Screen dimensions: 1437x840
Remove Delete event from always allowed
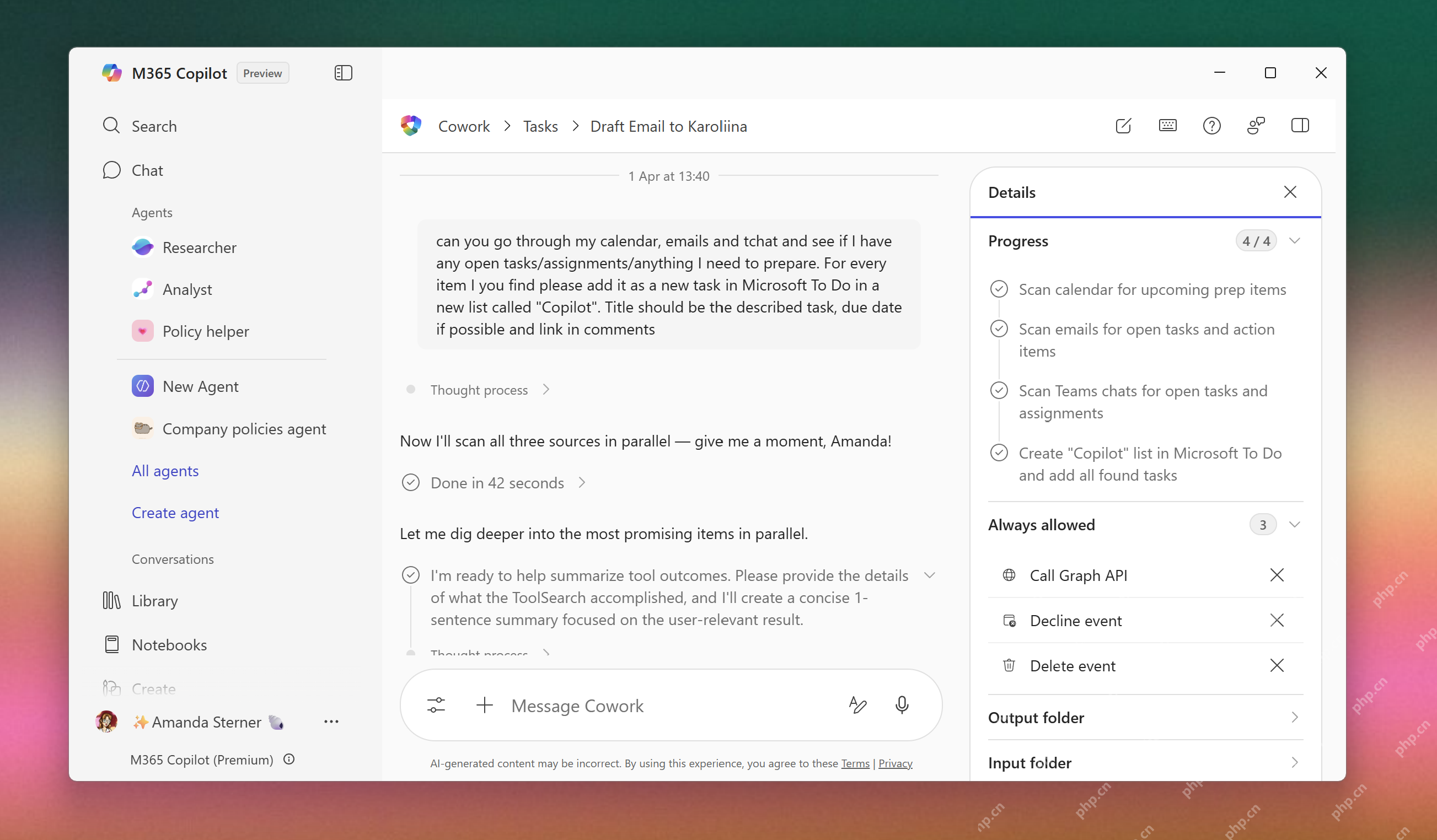point(1277,665)
